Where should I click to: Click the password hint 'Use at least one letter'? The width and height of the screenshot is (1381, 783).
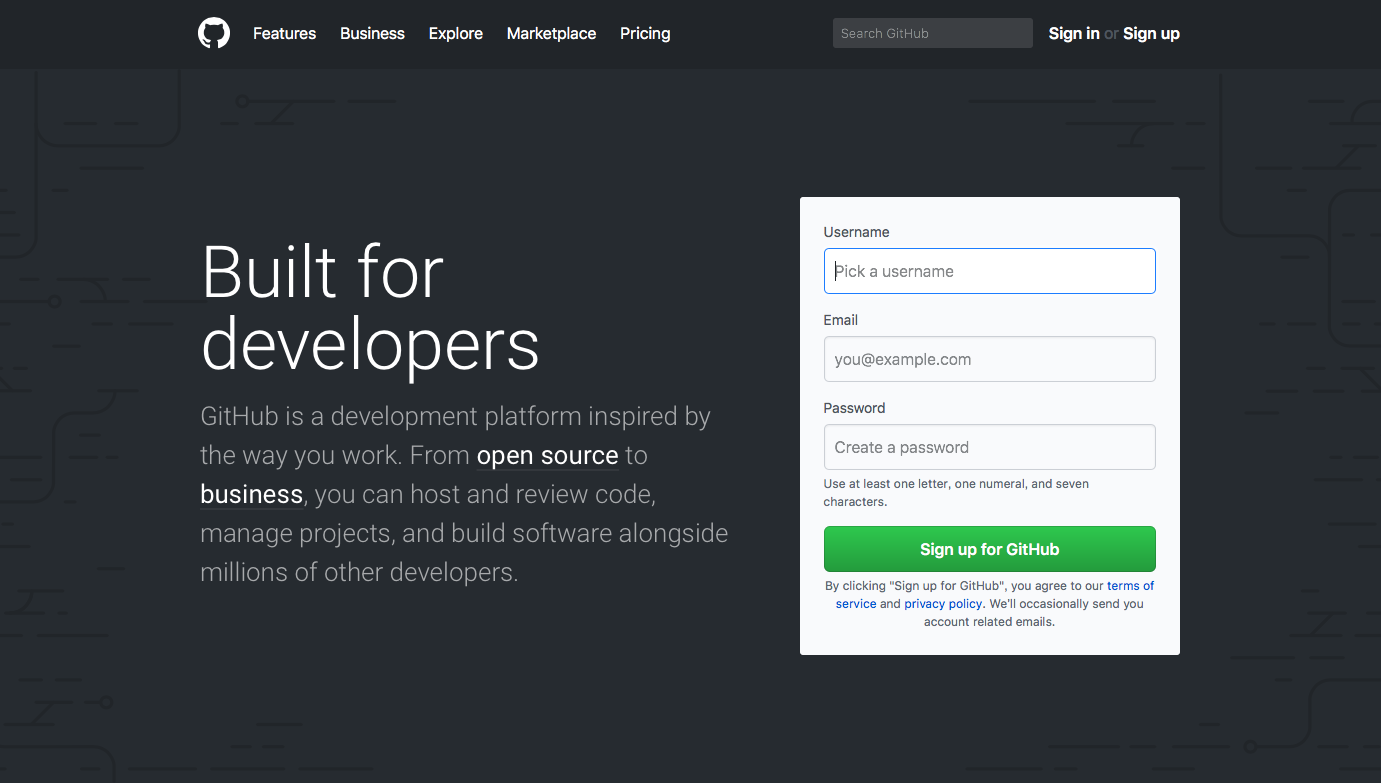pos(956,493)
